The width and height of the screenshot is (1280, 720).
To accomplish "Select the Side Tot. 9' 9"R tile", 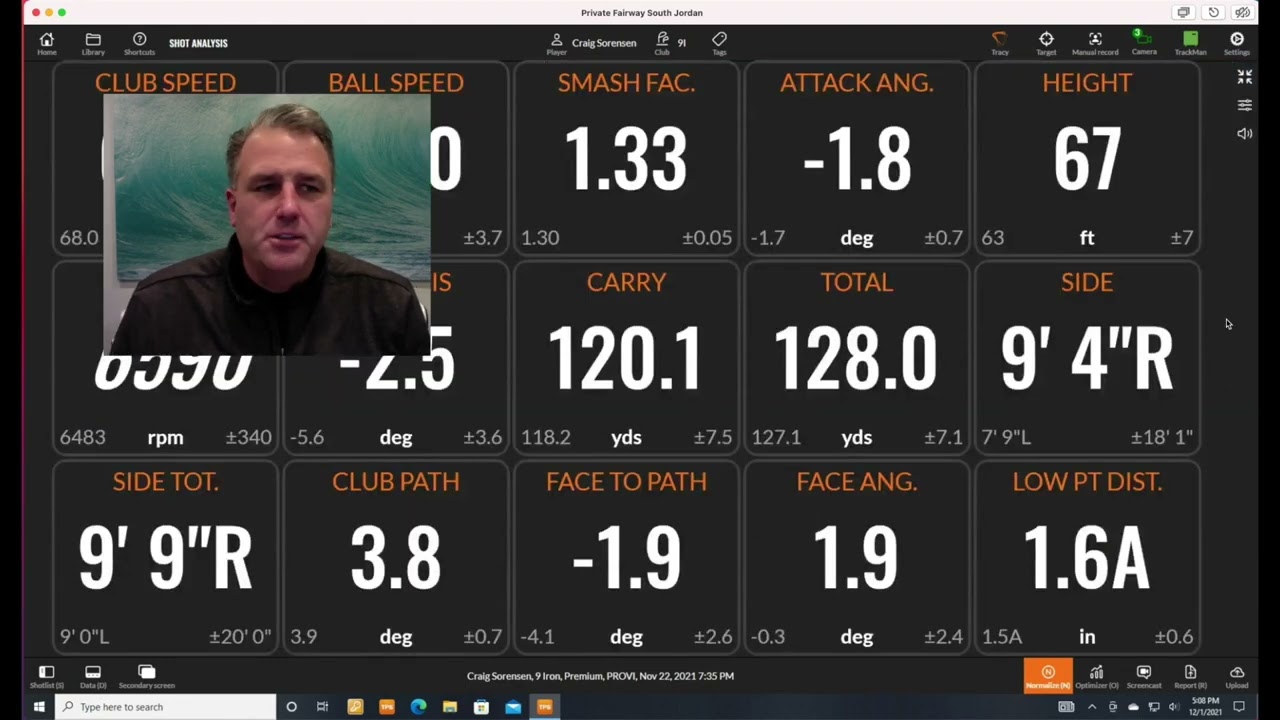I will 165,556.
